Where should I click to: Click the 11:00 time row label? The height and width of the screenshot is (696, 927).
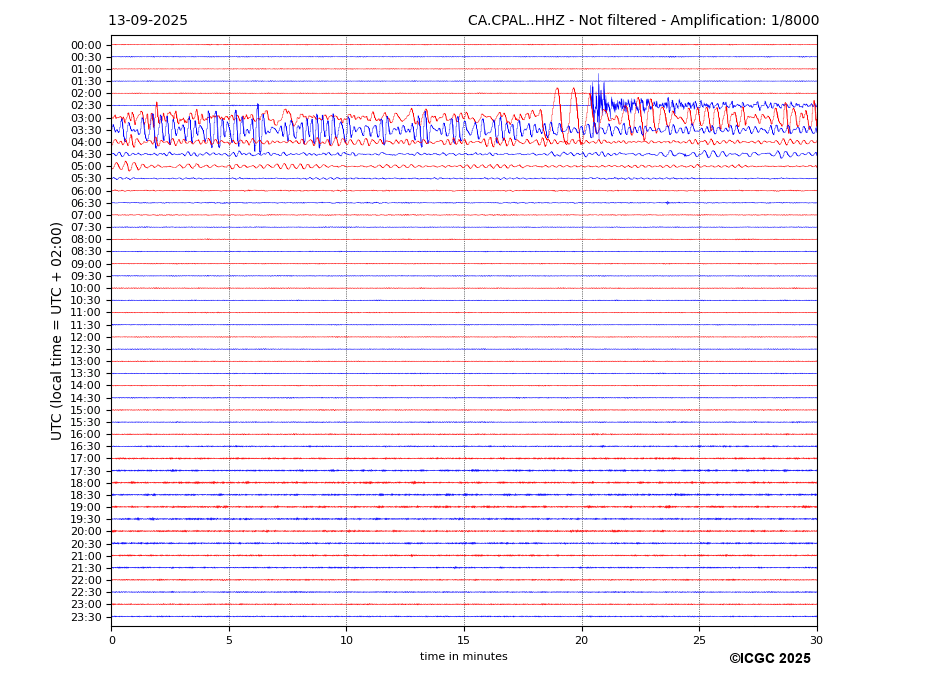pyautogui.click(x=86, y=313)
